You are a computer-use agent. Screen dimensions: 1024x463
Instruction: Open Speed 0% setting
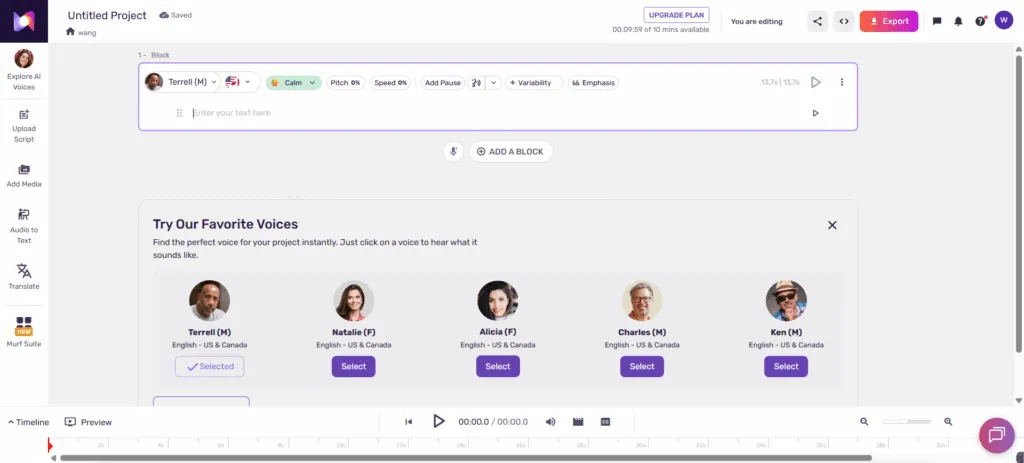coord(391,83)
